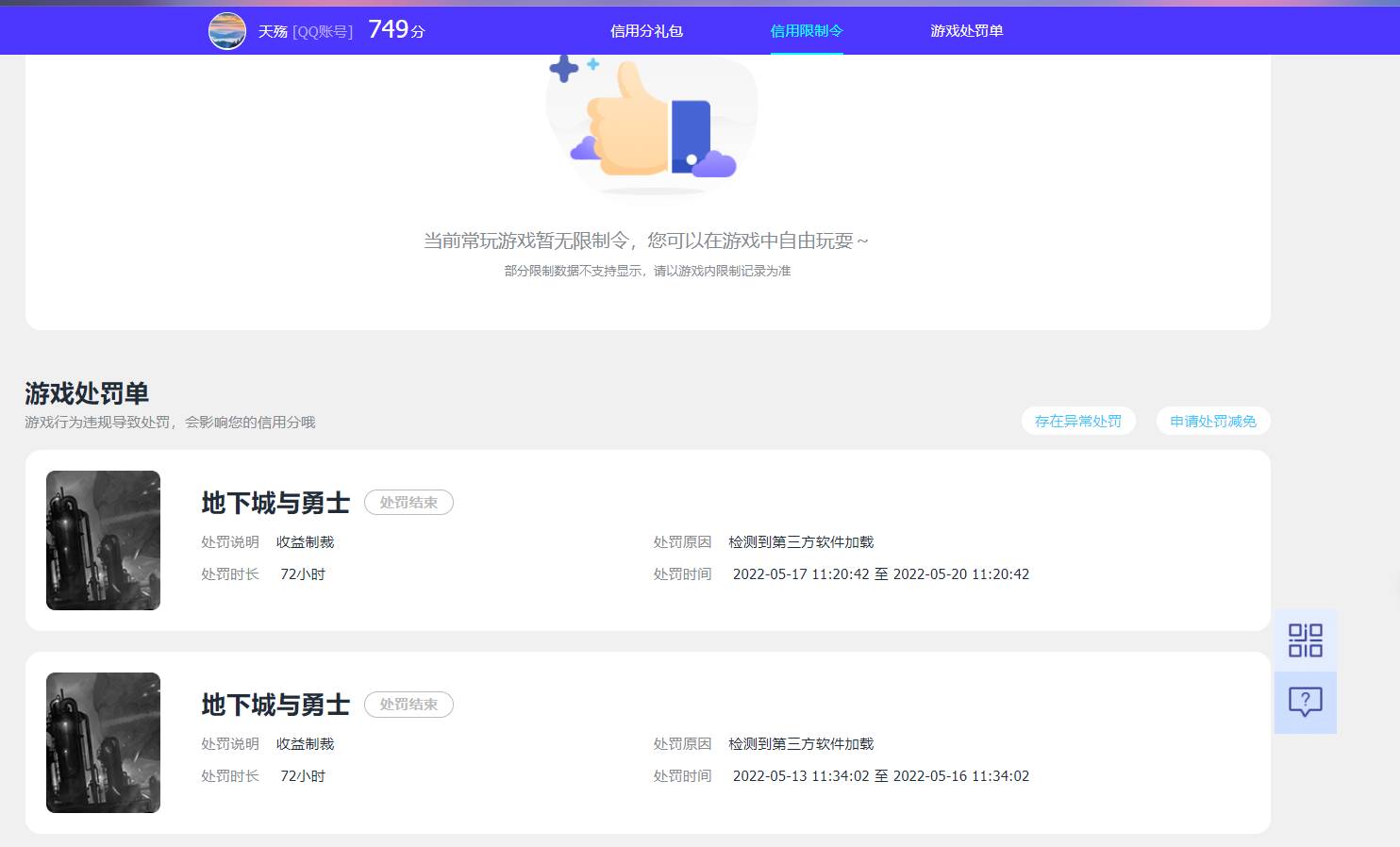
Task: Open the question-mark feedback icon in the sidebar
Action: (1305, 702)
